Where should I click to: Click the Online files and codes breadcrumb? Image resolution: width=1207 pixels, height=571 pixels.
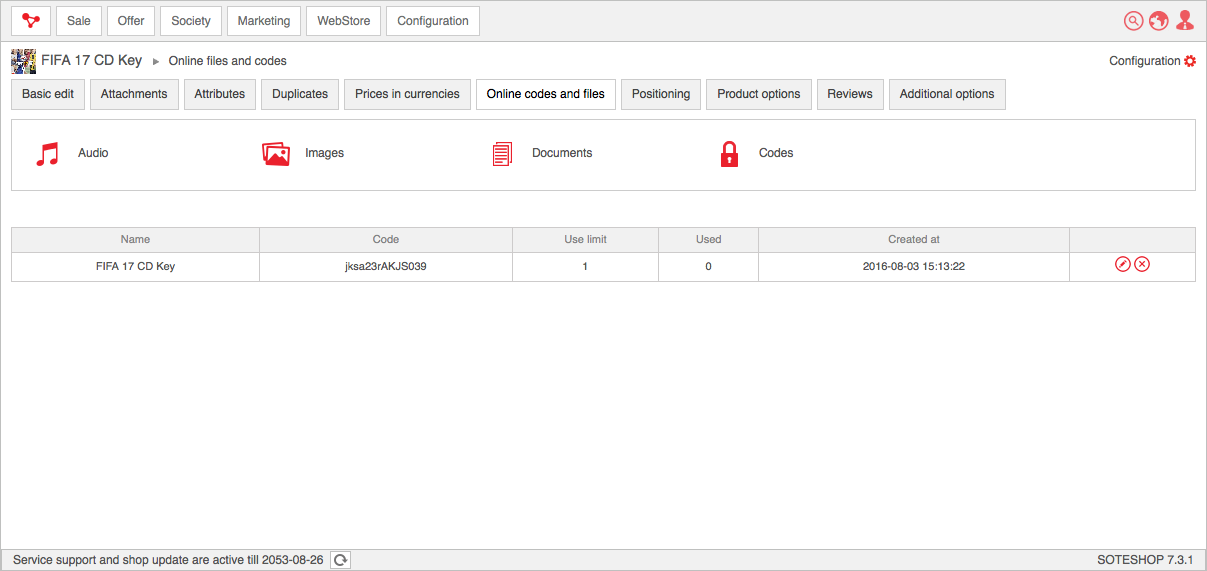pos(227,61)
